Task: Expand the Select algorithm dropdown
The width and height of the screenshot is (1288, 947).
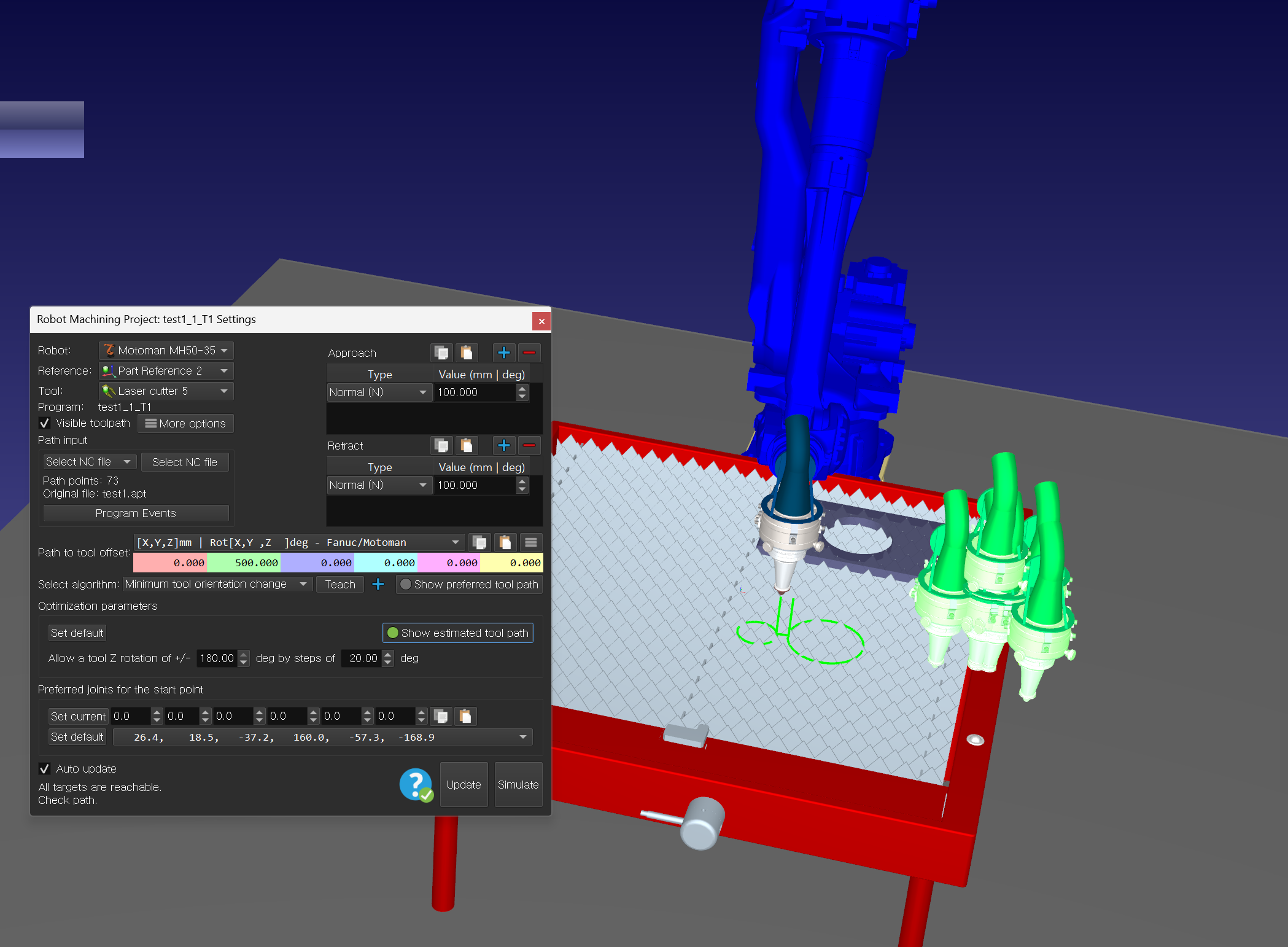Action: pos(217,584)
